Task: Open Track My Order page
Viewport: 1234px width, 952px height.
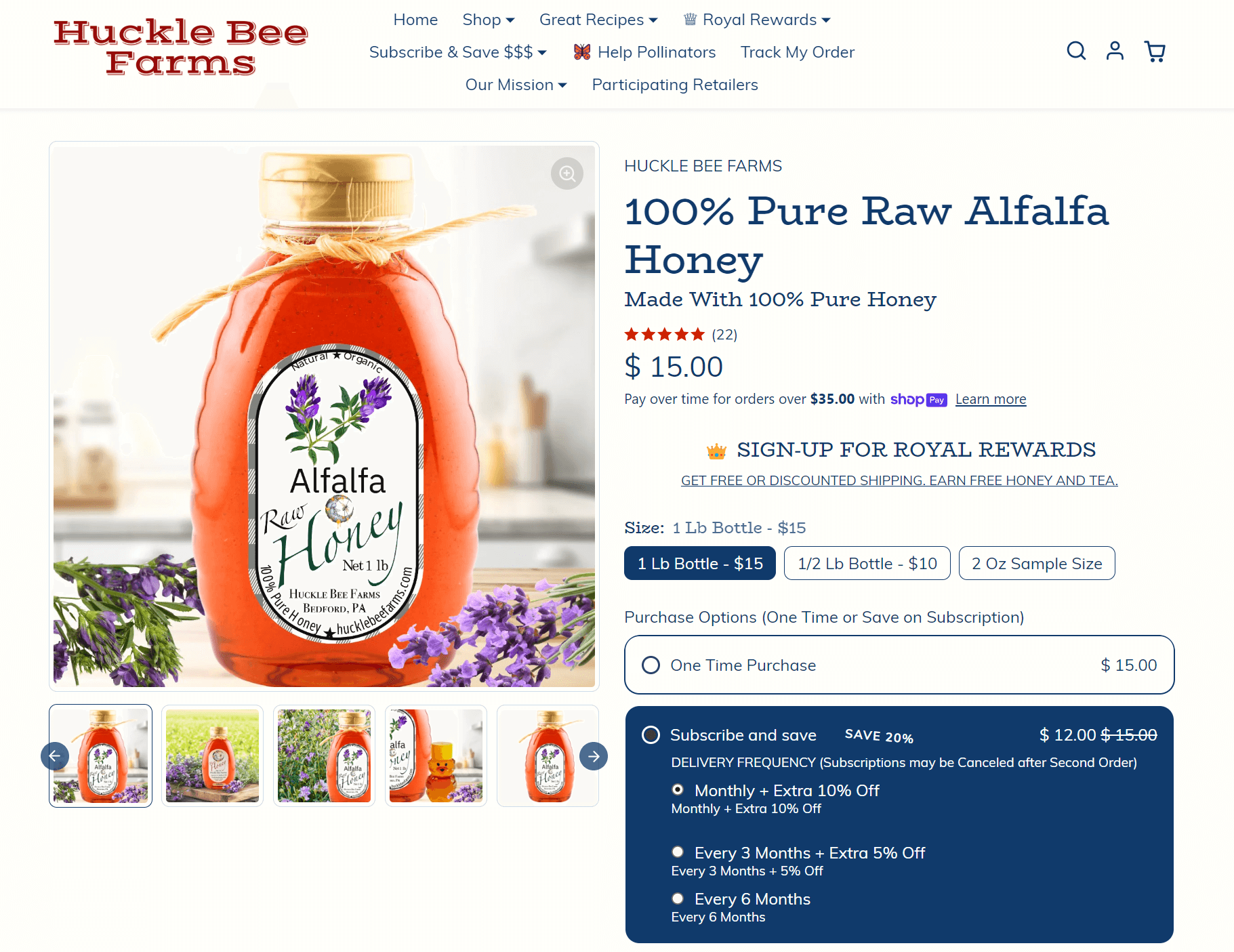Action: pos(798,52)
